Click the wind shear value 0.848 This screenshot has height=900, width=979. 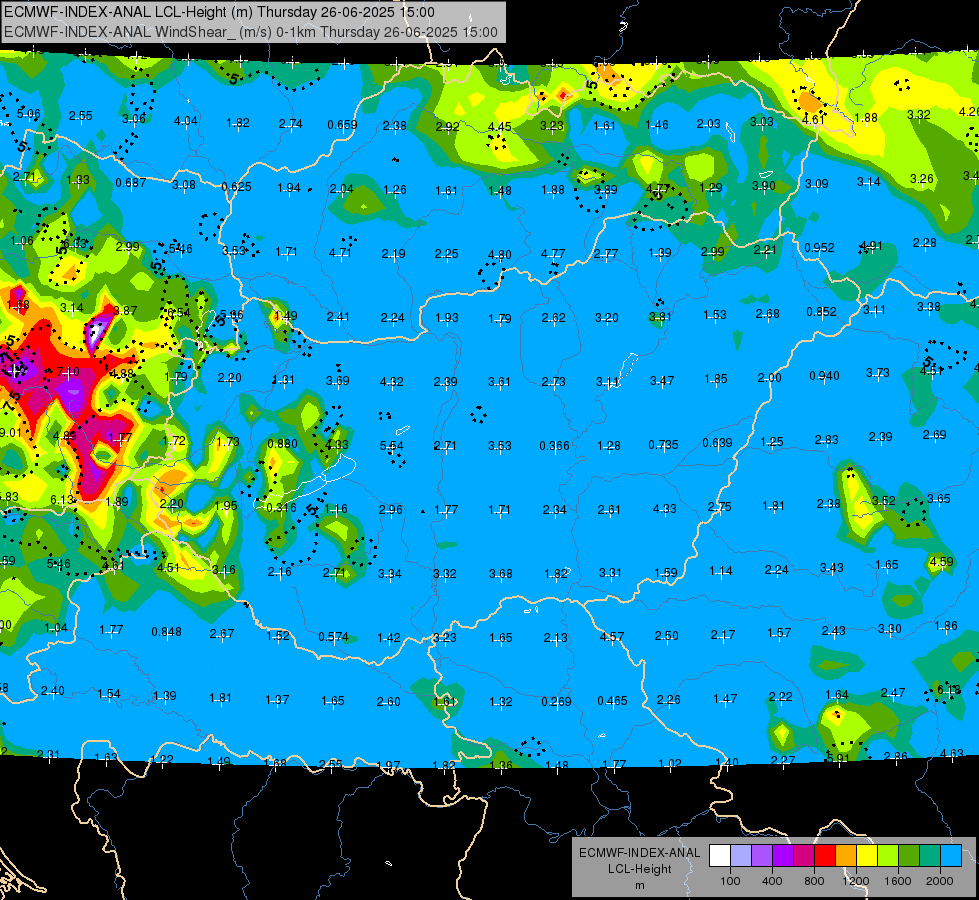pyautogui.click(x=167, y=631)
